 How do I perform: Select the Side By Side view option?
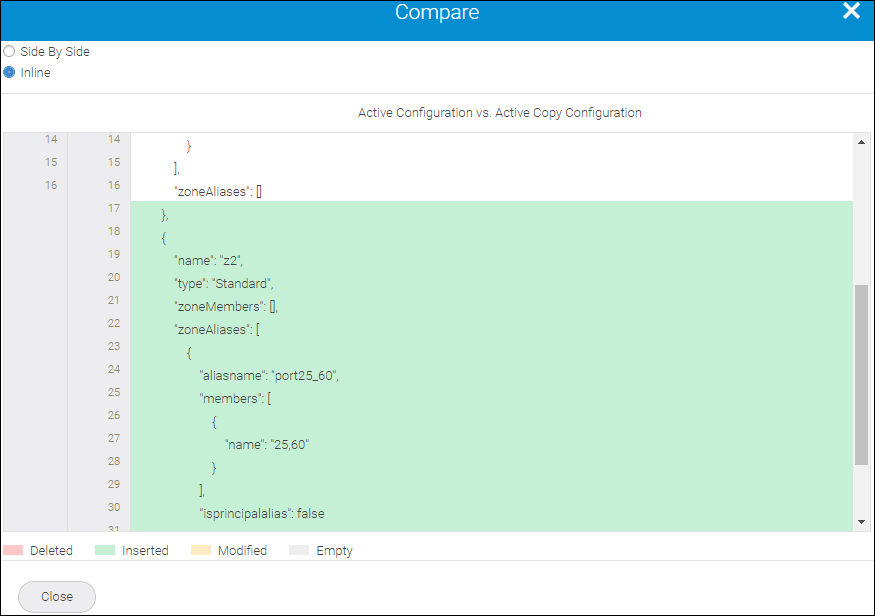[x=9, y=51]
